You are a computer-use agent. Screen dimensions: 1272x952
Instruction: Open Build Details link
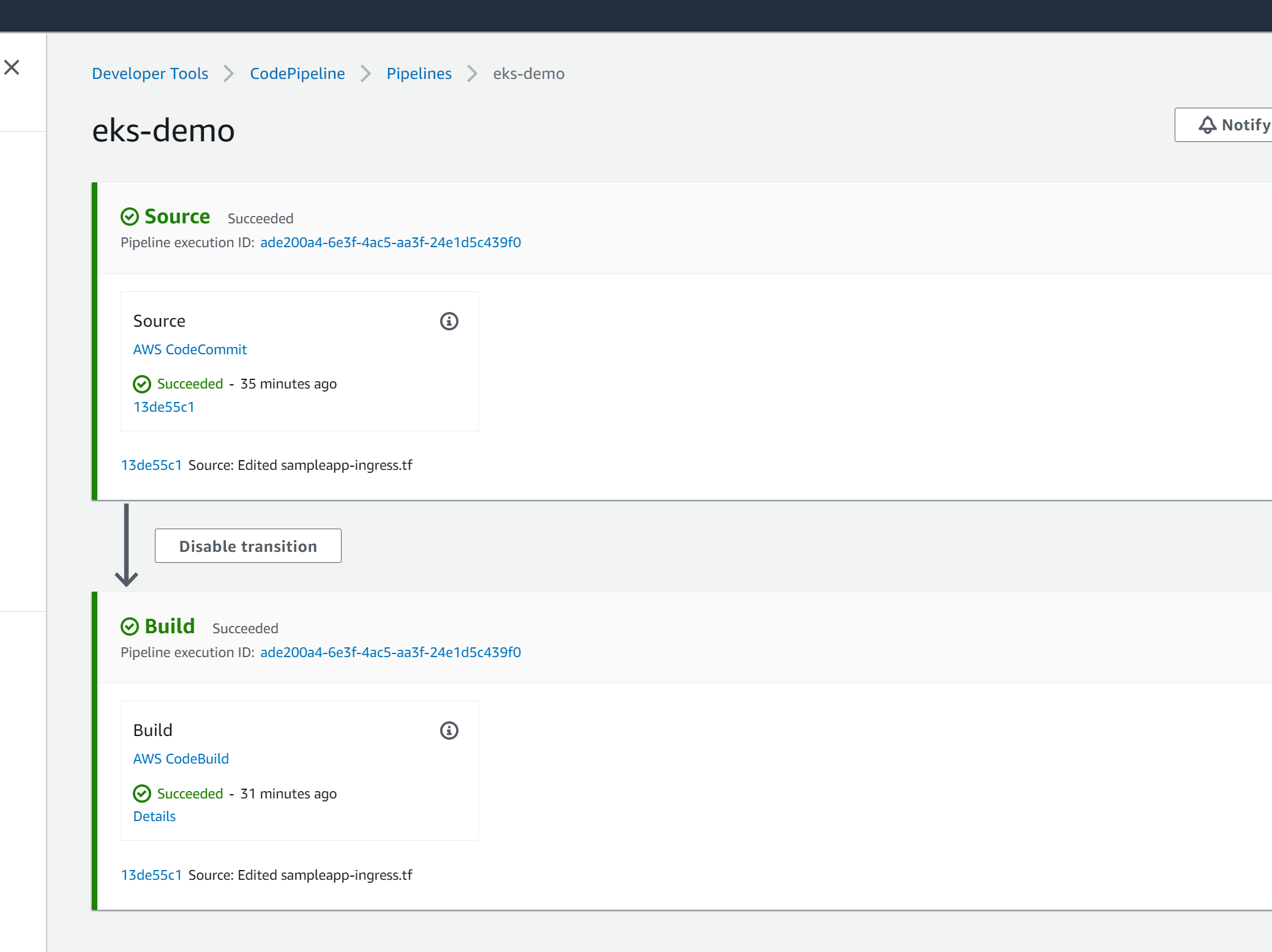pos(154,816)
